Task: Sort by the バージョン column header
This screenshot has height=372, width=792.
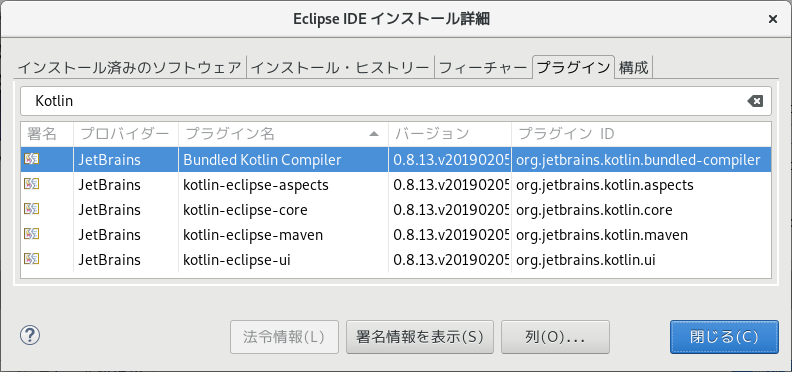Action: pyautogui.click(x=450, y=134)
